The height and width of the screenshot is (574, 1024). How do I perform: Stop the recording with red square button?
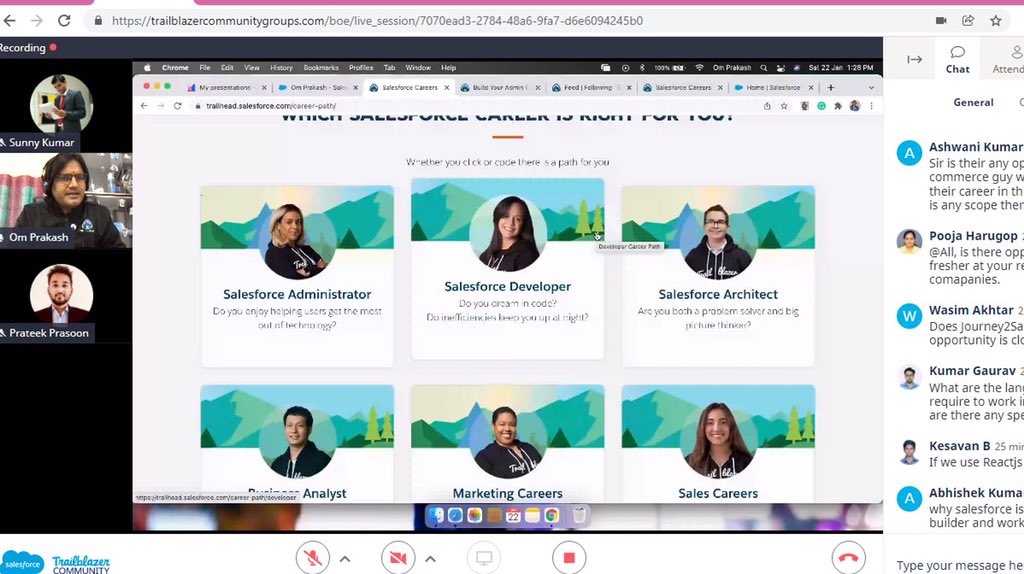(x=569, y=558)
